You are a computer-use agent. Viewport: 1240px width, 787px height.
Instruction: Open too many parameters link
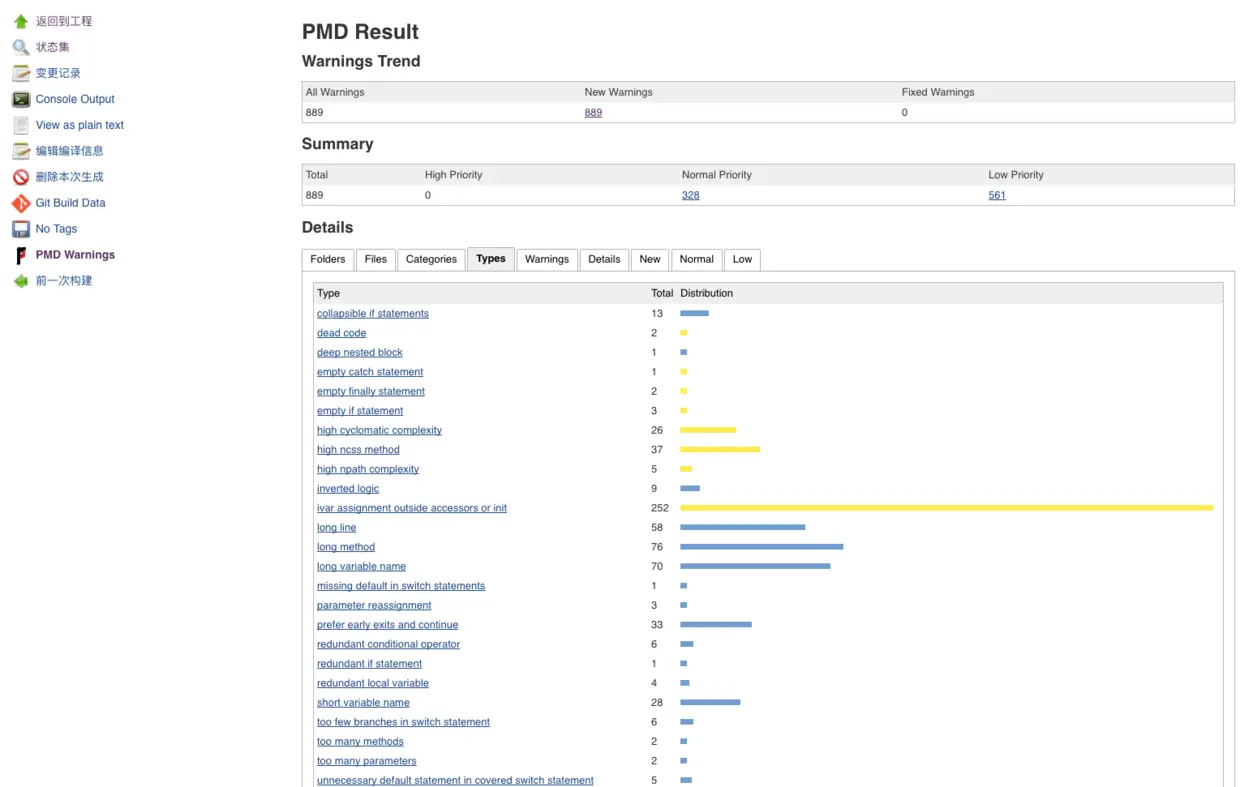(367, 761)
